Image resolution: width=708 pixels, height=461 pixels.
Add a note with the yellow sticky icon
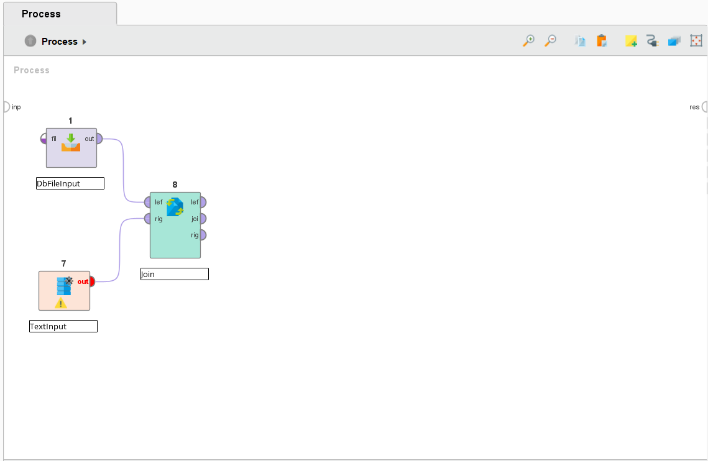tap(631, 41)
